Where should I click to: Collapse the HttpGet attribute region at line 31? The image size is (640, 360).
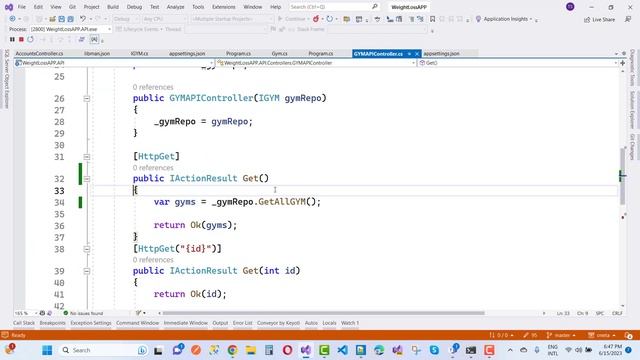pyautogui.click(x=87, y=157)
